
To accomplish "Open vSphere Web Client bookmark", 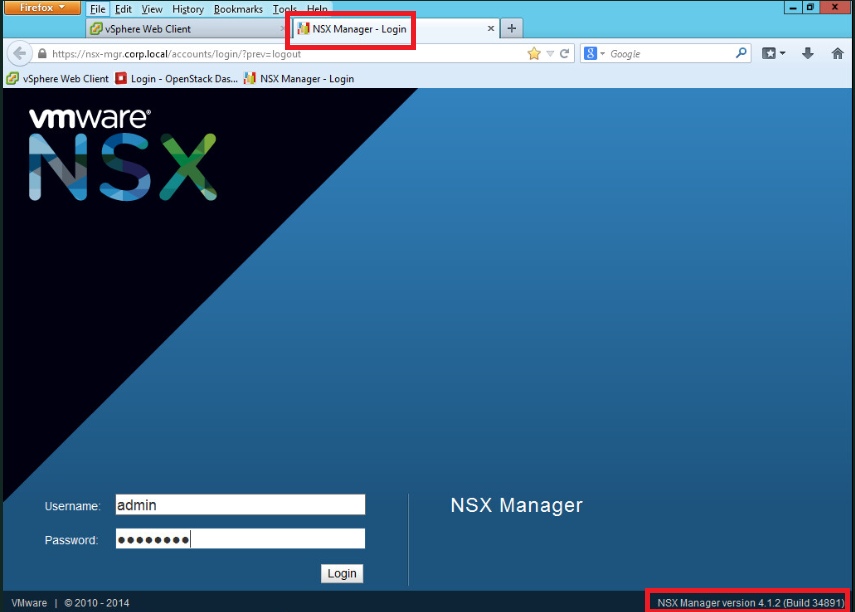I will pos(57,79).
